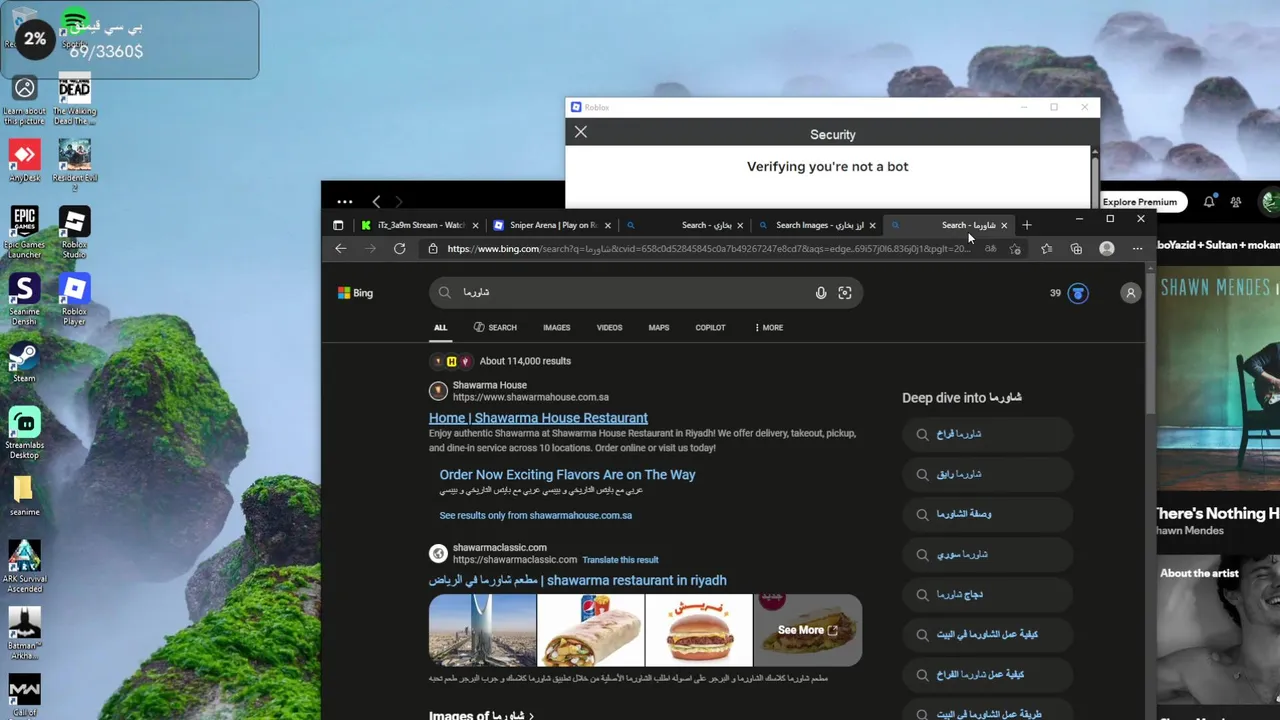This screenshot has width=1280, height=720.
Task: Expand Images of شاورما section
Action: point(481,716)
